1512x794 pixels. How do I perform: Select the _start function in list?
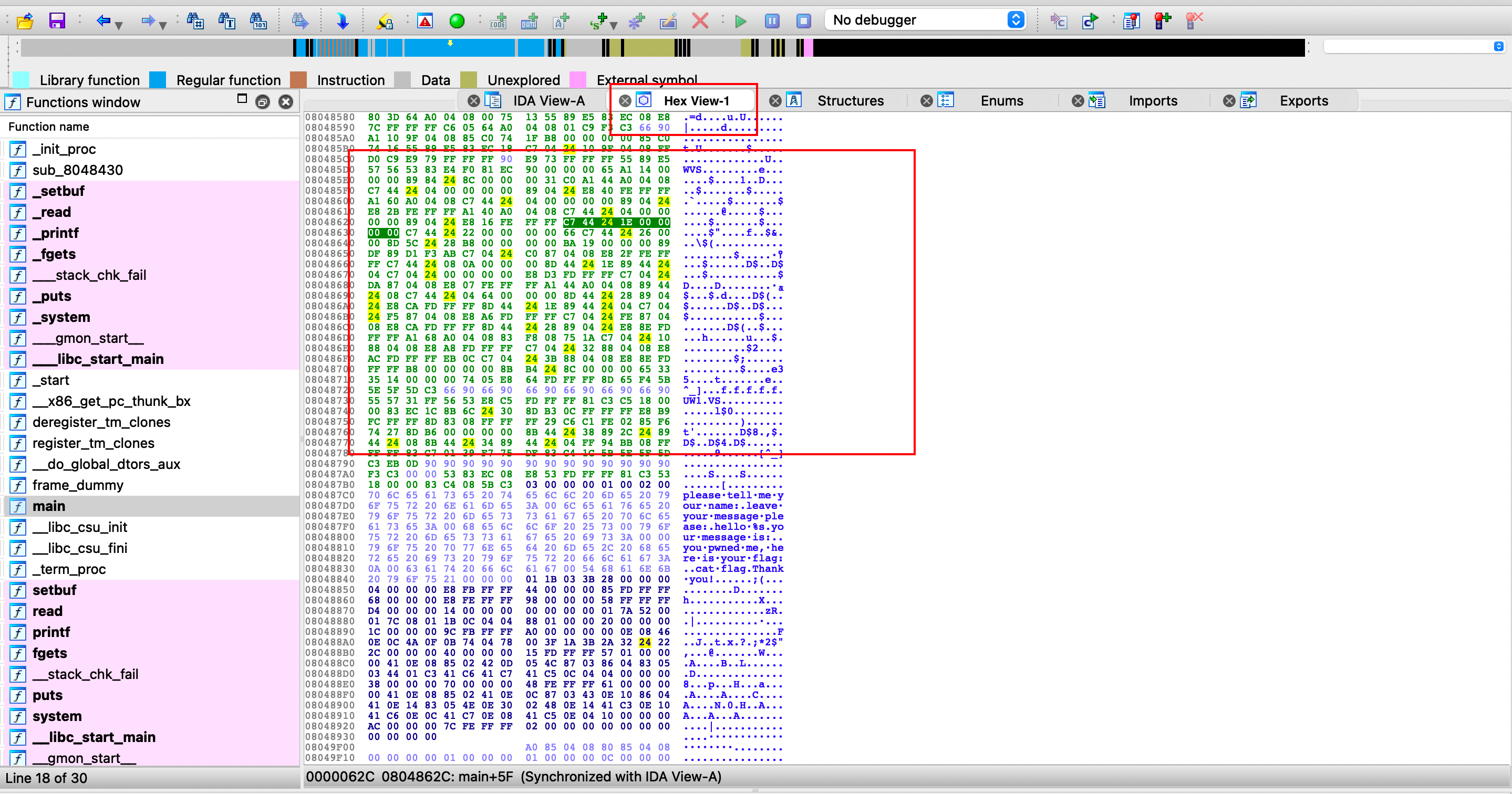coord(50,380)
